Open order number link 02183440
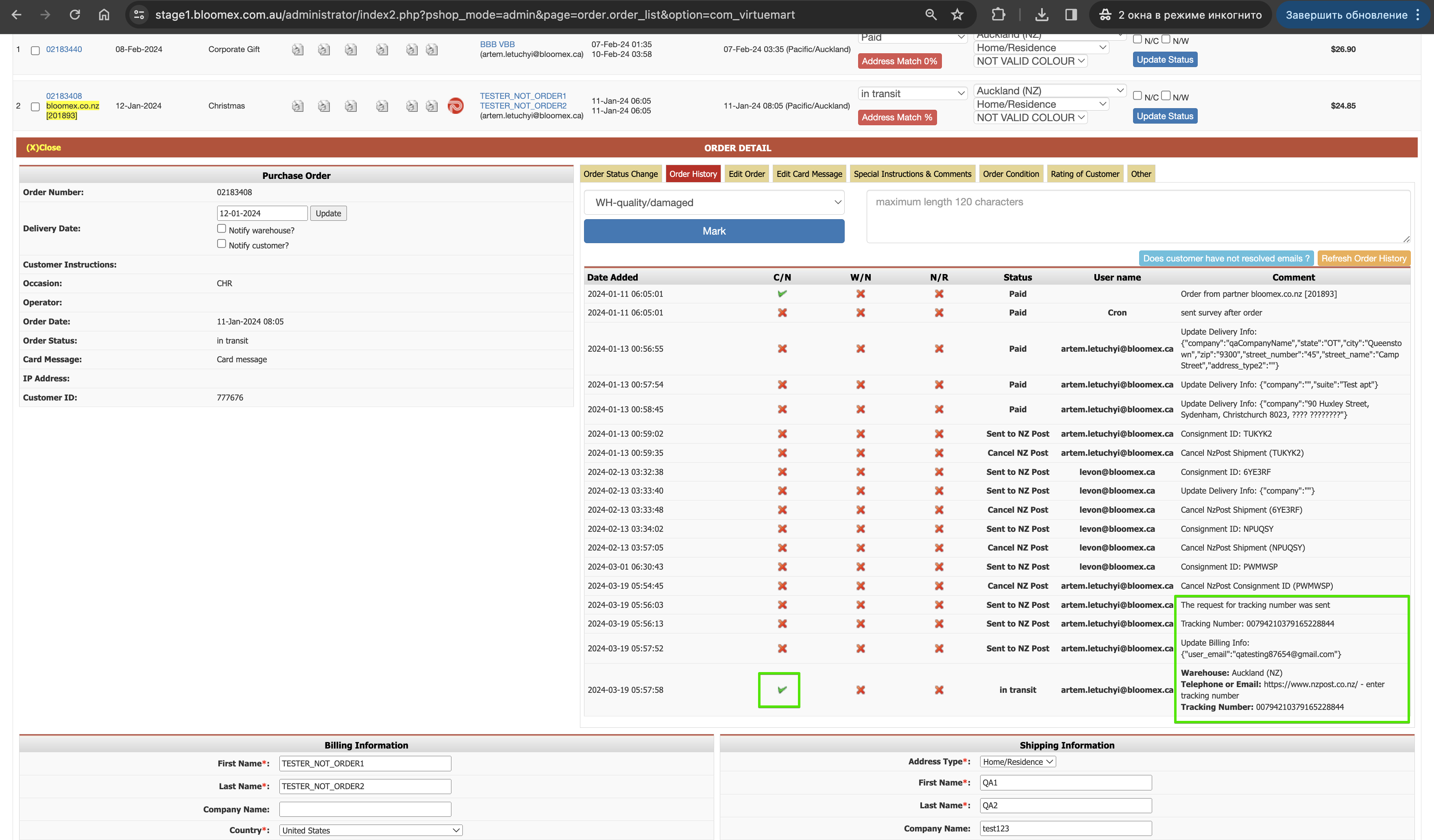Image resolution: width=1434 pixels, height=840 pixels. (x=64, y=50)
